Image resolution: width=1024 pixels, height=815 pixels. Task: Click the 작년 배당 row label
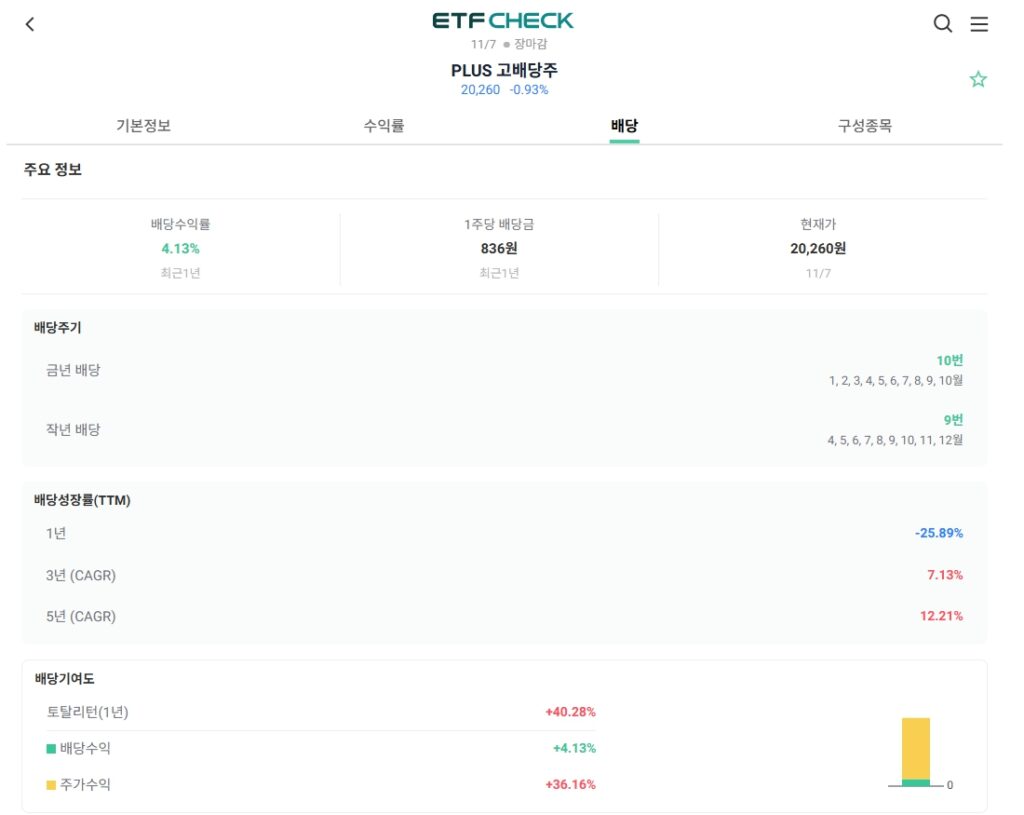(73, 430)
